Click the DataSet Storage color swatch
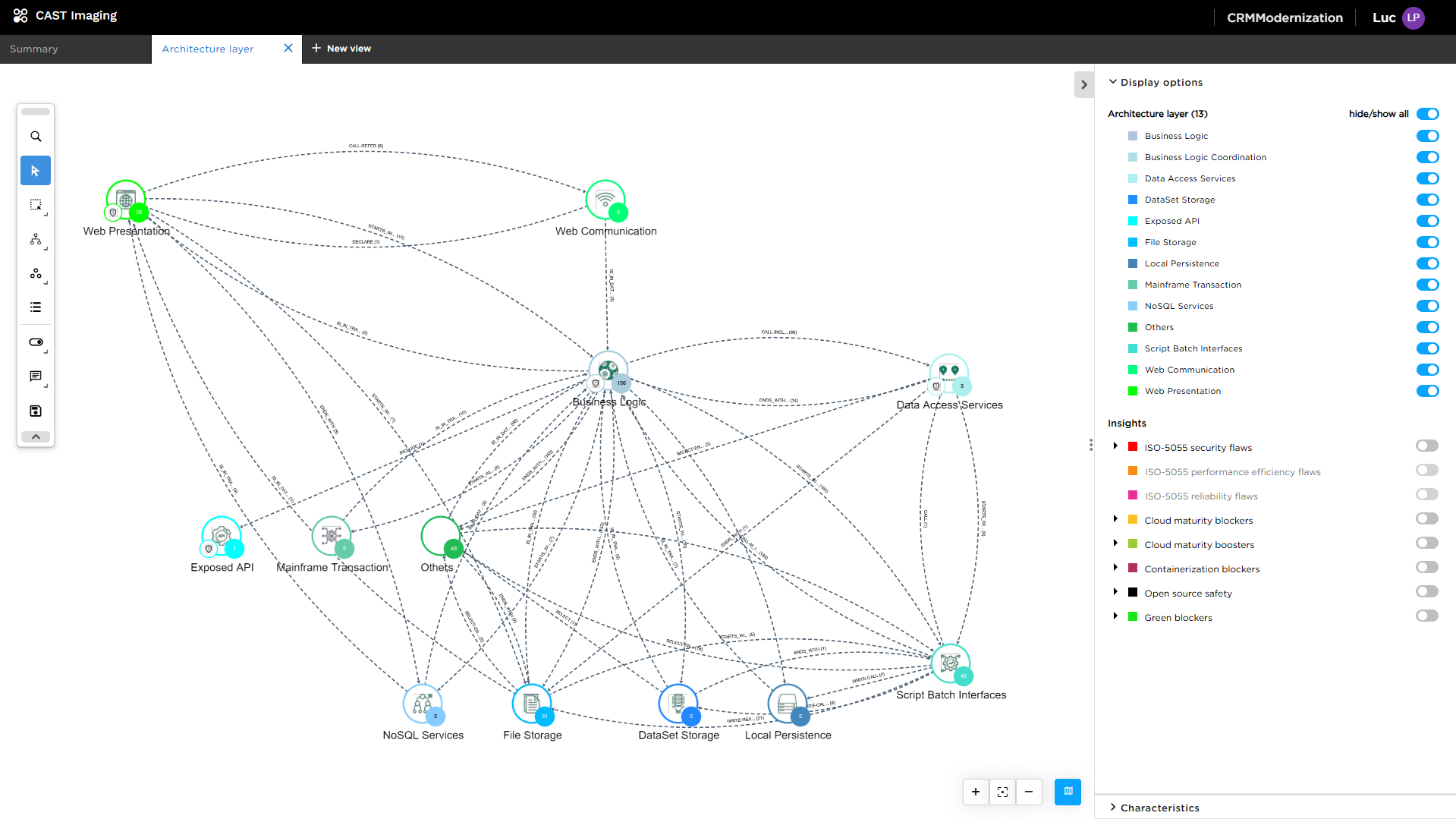Viewport: 1456px width, 819px height. (1133, 200)
